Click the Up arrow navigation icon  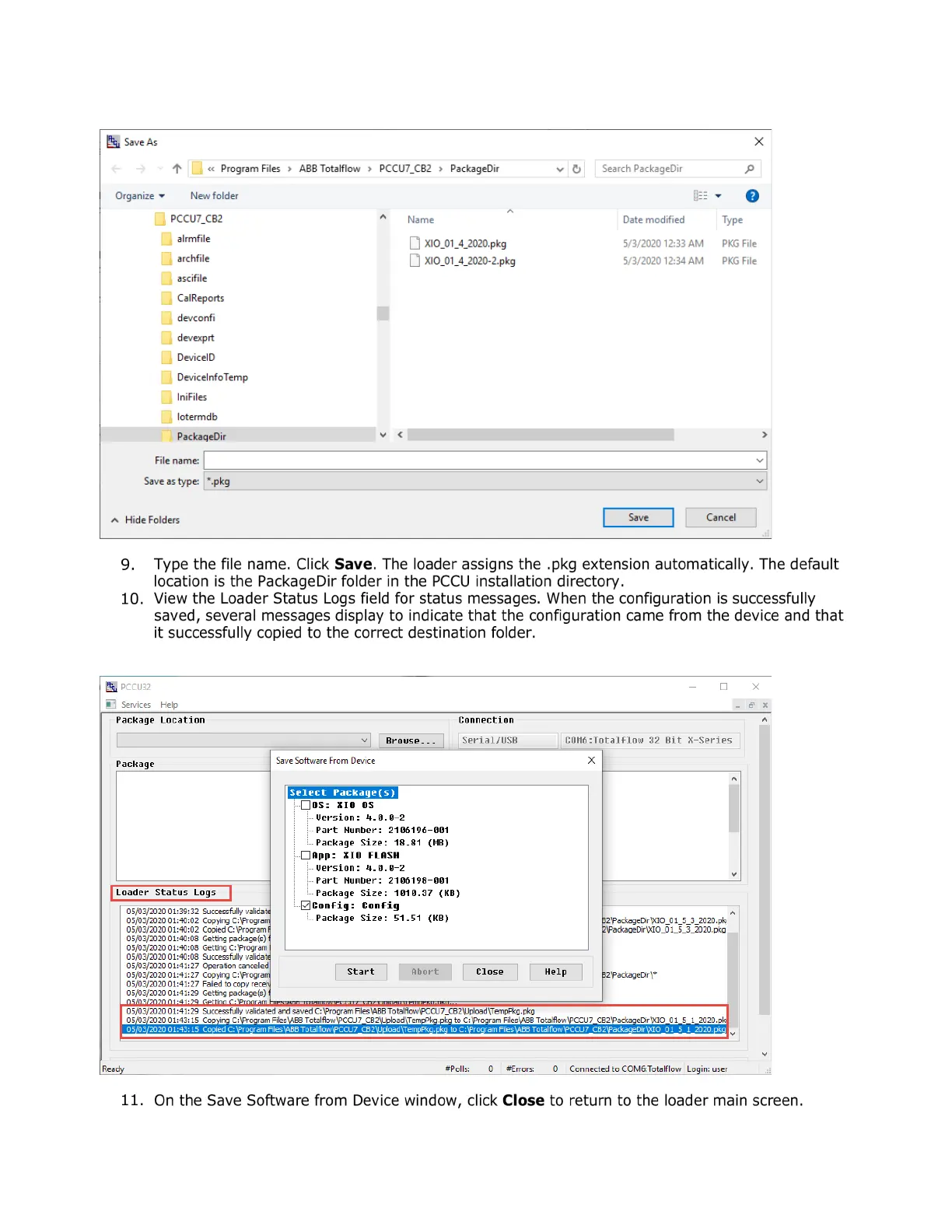click(x=177, y=169)
